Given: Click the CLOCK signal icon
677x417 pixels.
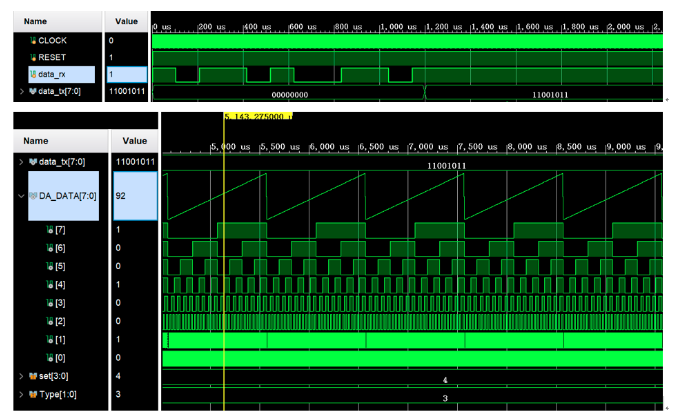Looking at the screenshot, I should [33, 41].
